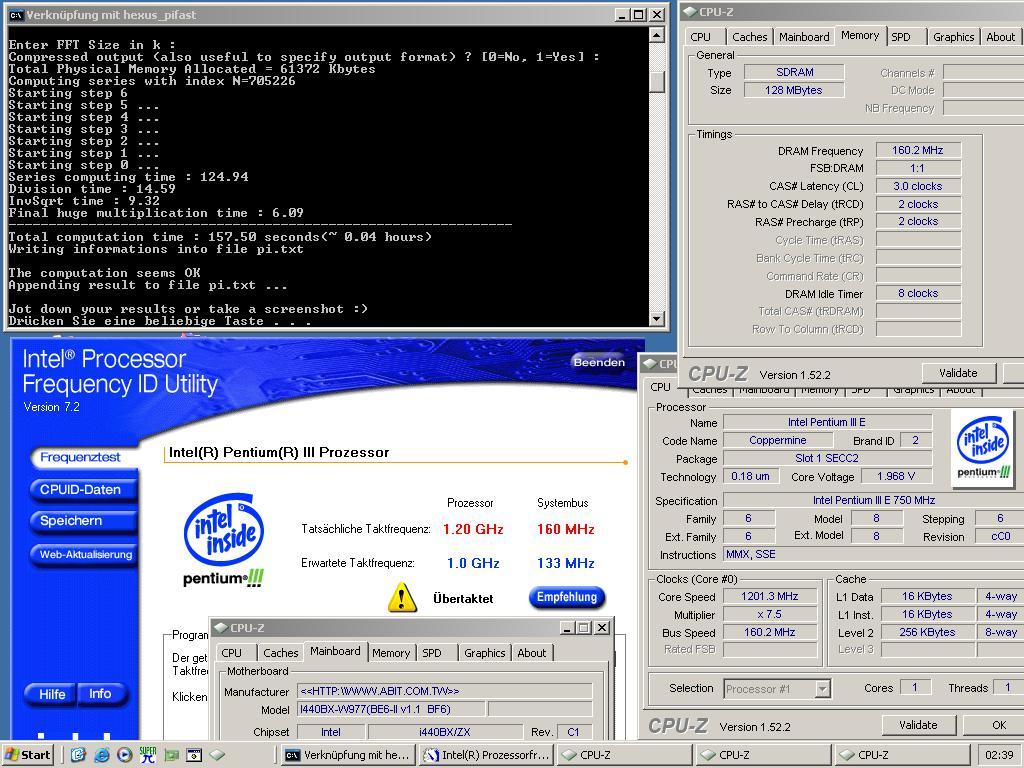Click the Info button in the Intel utility

pos(101,694)
